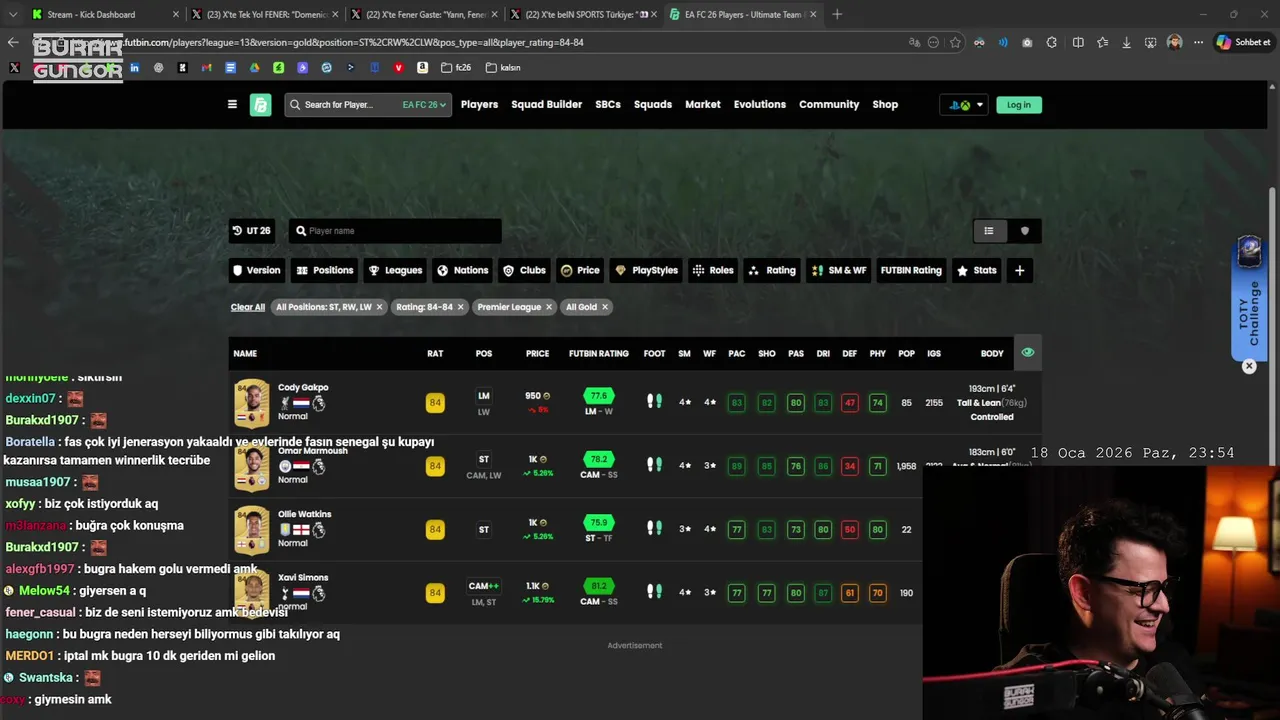This screenshot has height=720, width=1280.
Task: Sort table by PAC column
Action: tap(737, 354)
